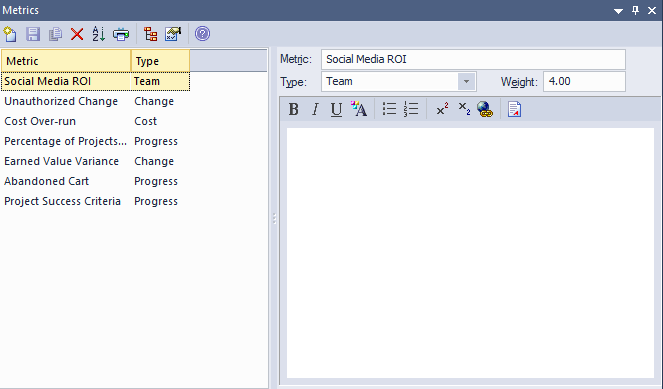Sort by the Metric column header
Image resolution: width=663 pixels, height=389 pixels.
(x=66, y=61)
